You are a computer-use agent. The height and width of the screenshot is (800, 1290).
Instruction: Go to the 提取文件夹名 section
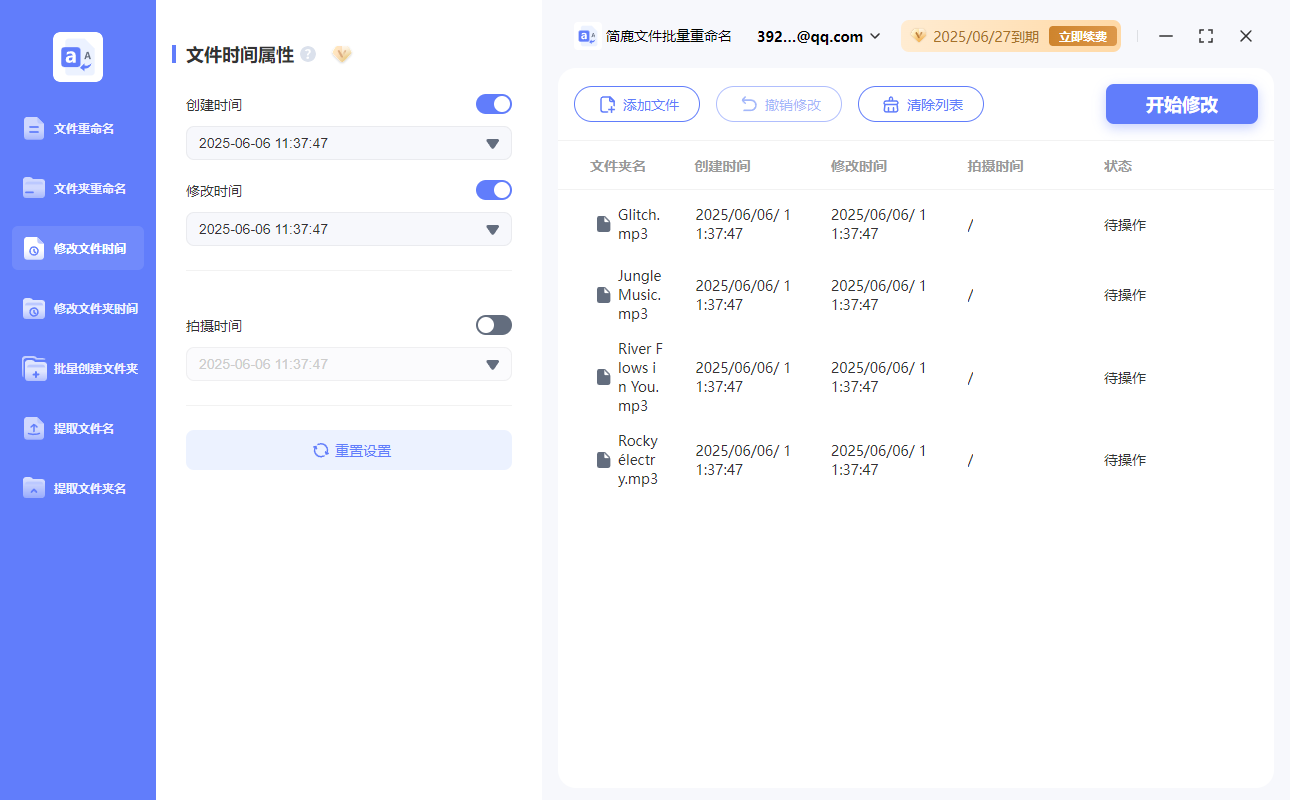click(x=77, y=488)
